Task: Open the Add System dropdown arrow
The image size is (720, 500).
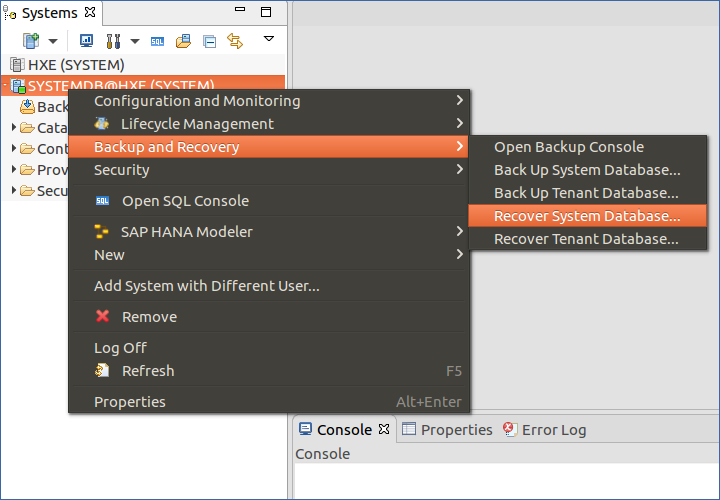Action: (53, 41)
